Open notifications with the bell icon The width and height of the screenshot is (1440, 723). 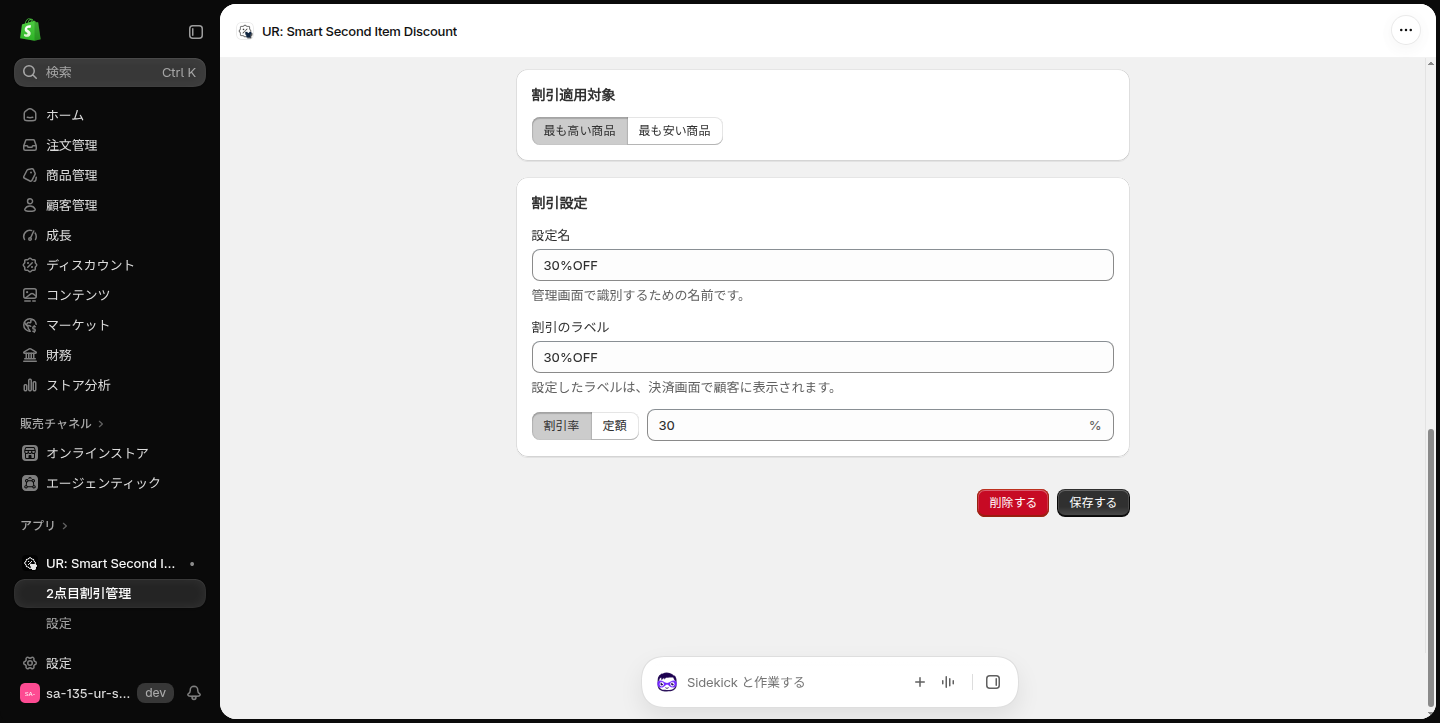(x=194, y=693)
